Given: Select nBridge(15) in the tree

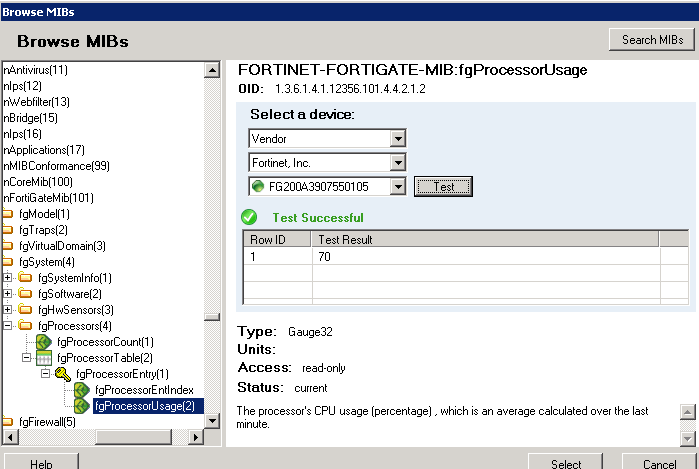Looking at the screenshot, I should click(30, 118).
